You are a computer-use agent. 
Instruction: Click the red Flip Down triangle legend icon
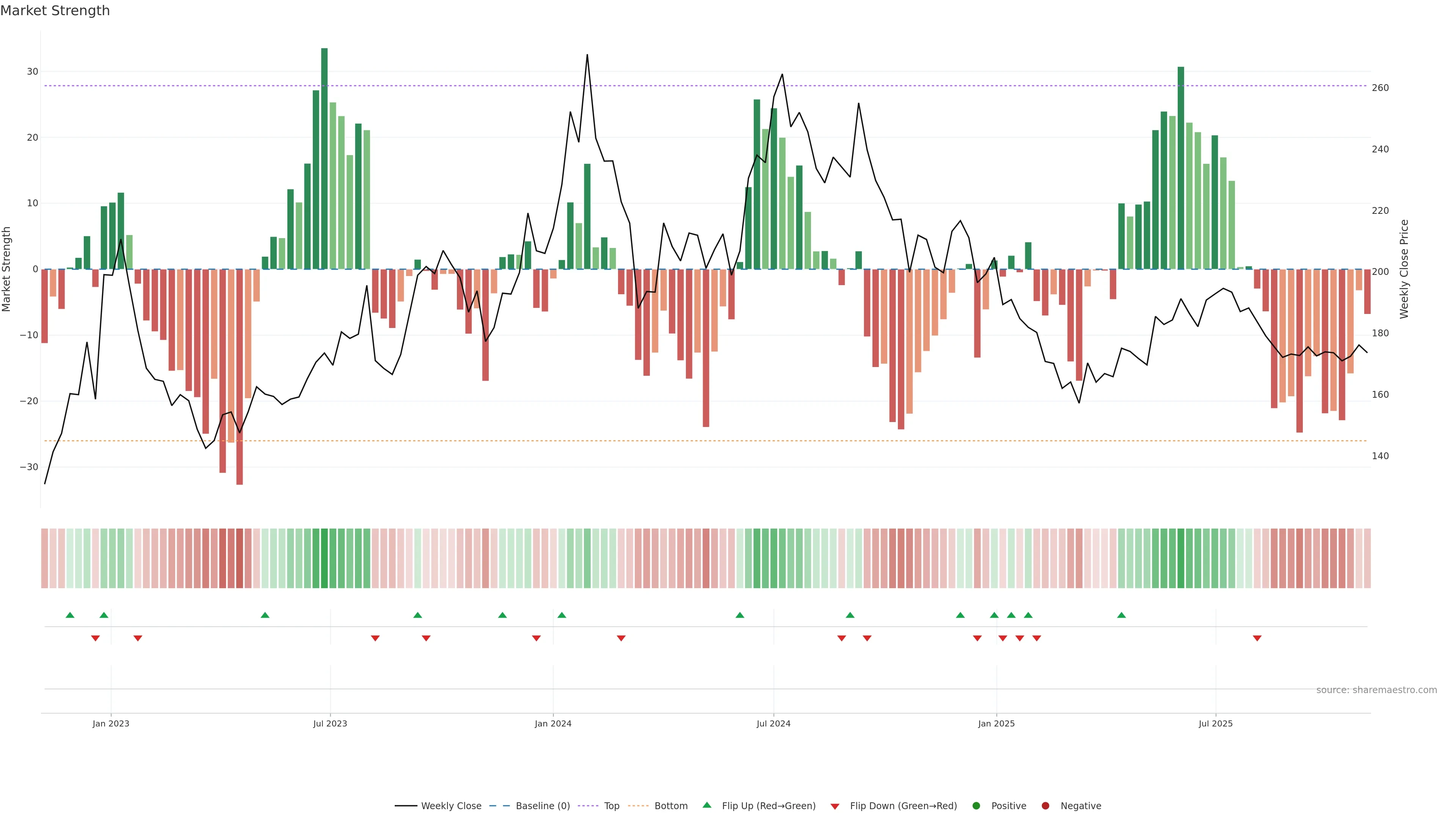[x=835, y=806]
